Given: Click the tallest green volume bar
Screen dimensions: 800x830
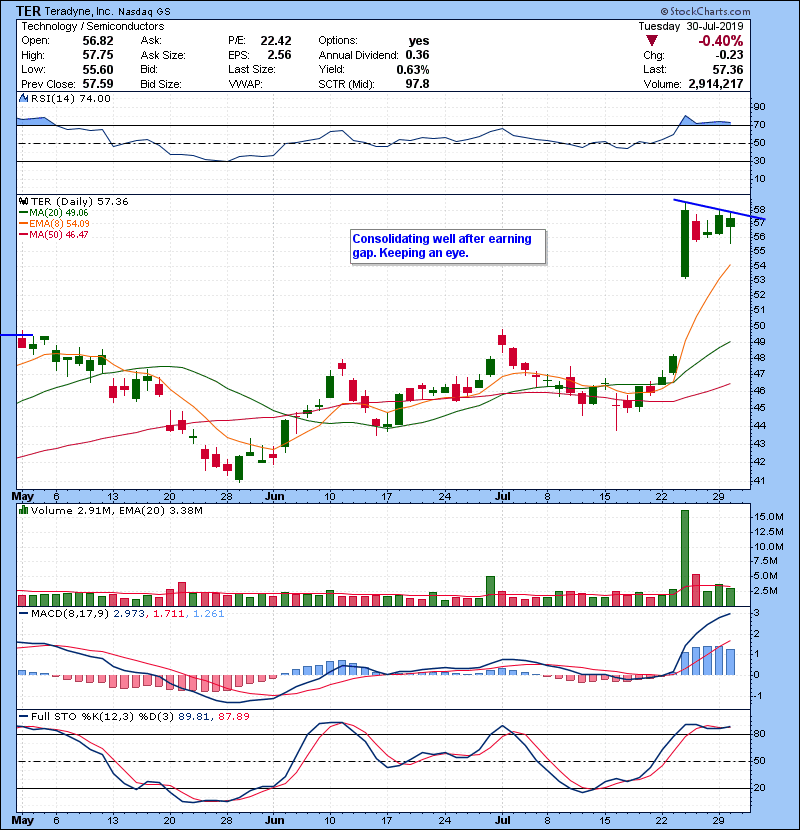Looking at the screenshot, I should coord(685,558).
